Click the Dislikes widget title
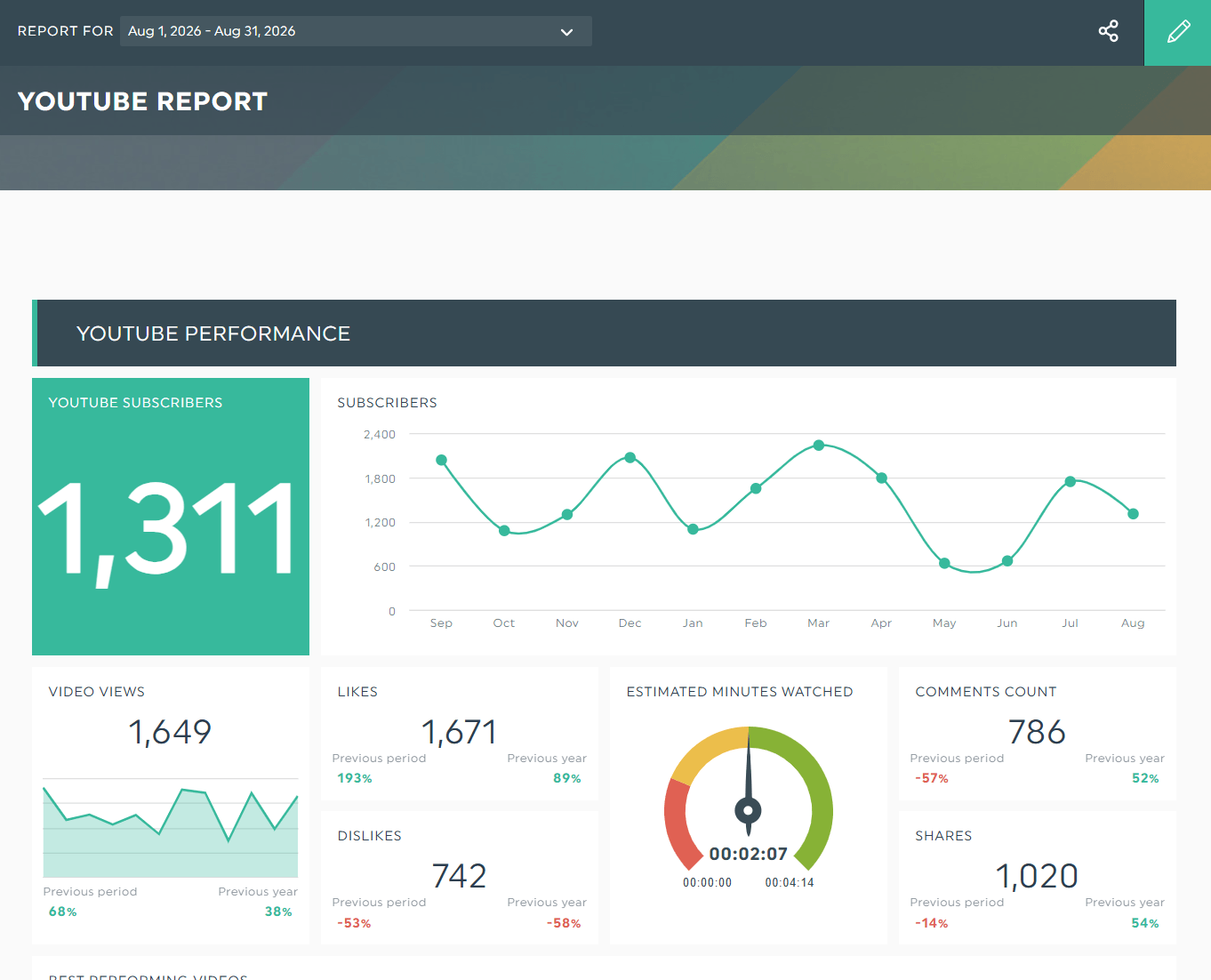Screen dimensions: 1211x980 pyautogui.click(x=370, y=836)
